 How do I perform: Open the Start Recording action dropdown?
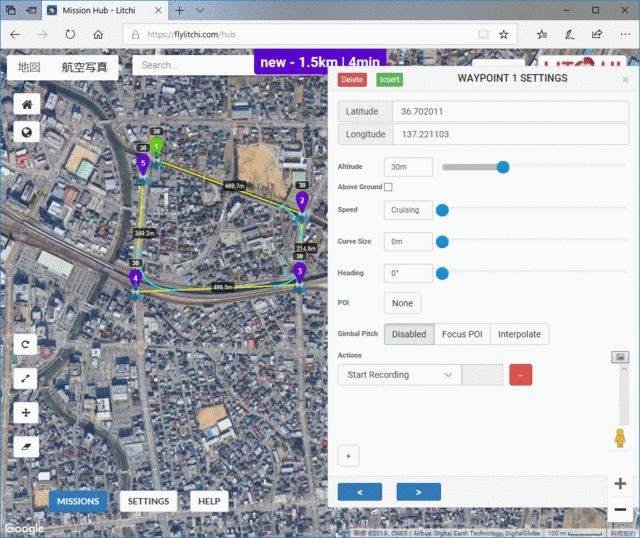(400, 375)
